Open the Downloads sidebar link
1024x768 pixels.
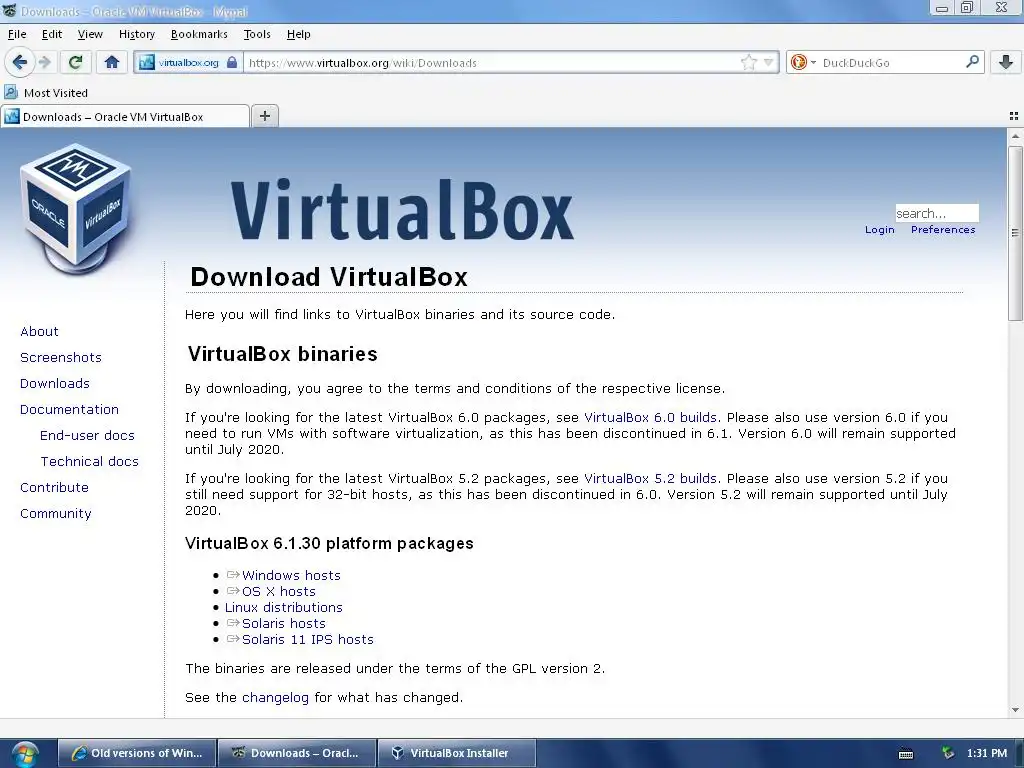click(x=55, y=383)
